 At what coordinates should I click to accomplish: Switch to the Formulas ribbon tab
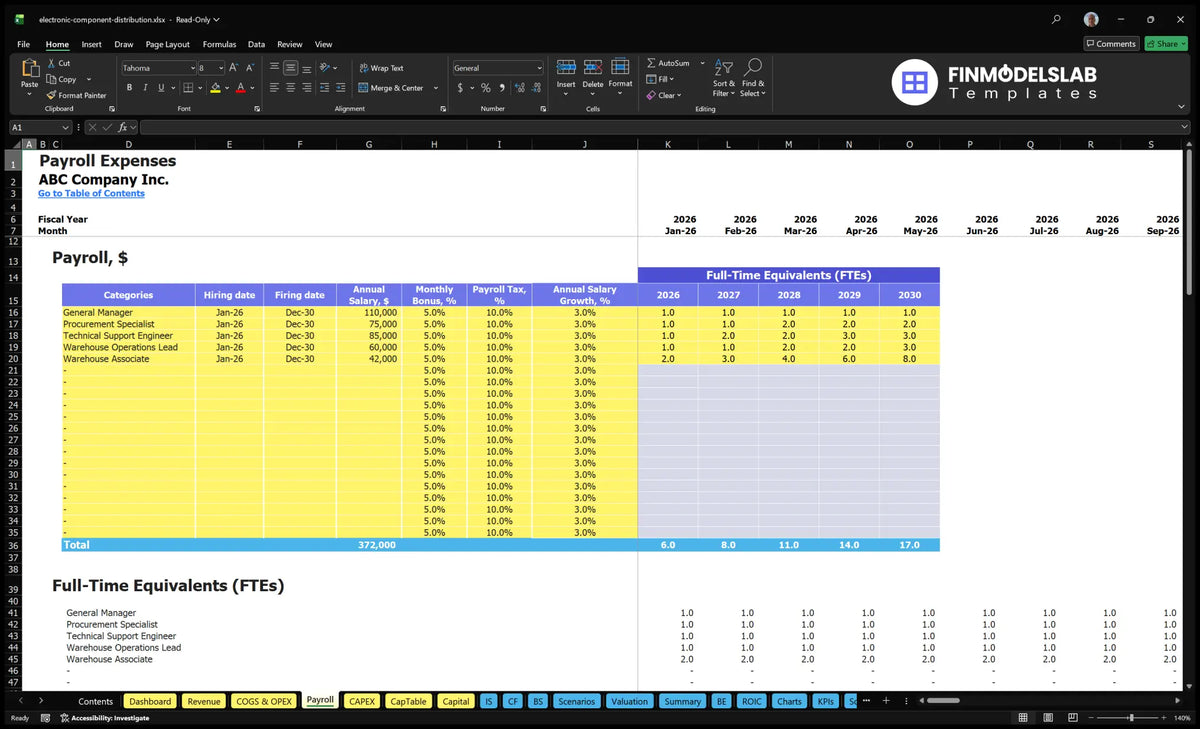[x=219, y=44]
